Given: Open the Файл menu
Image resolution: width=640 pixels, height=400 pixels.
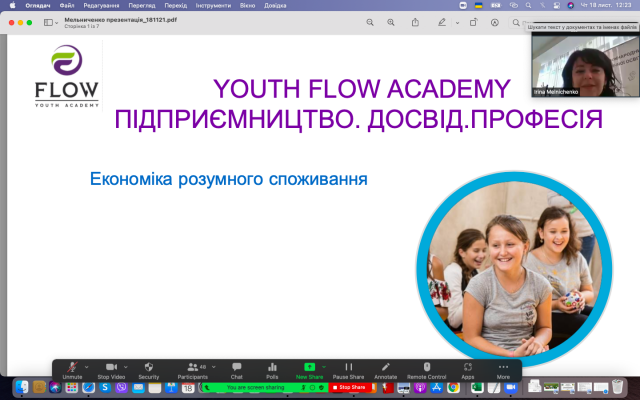Looking at the screenshot, I should pyautogui.click(x=67, y=5).
